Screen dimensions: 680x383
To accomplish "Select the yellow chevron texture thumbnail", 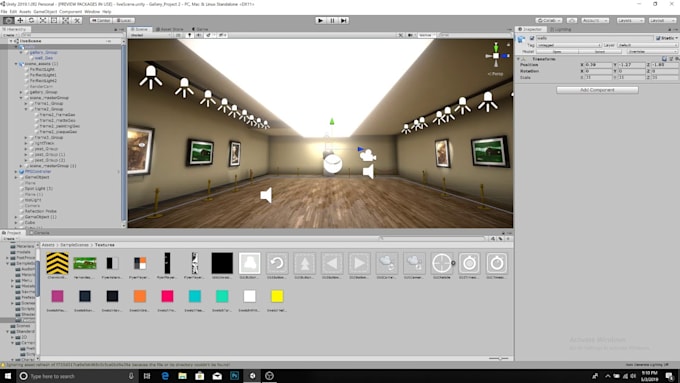I will point(57,263).
